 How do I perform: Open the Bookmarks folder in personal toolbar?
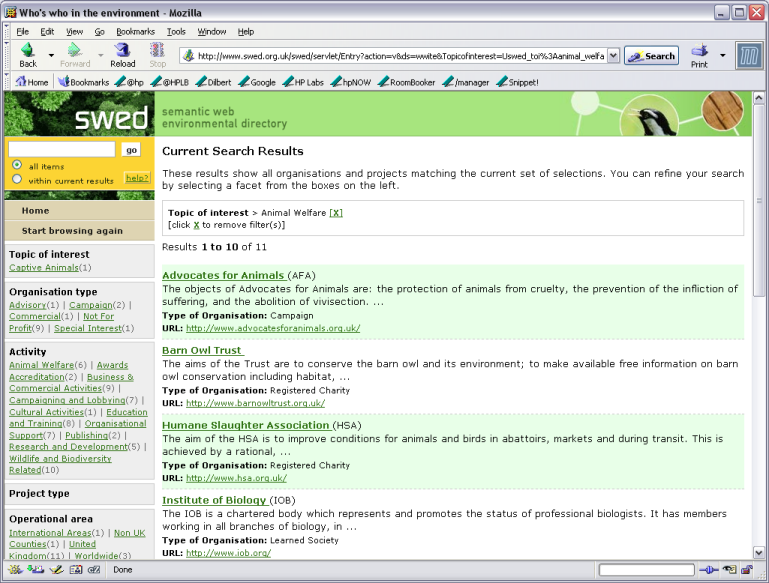(82, 82)
